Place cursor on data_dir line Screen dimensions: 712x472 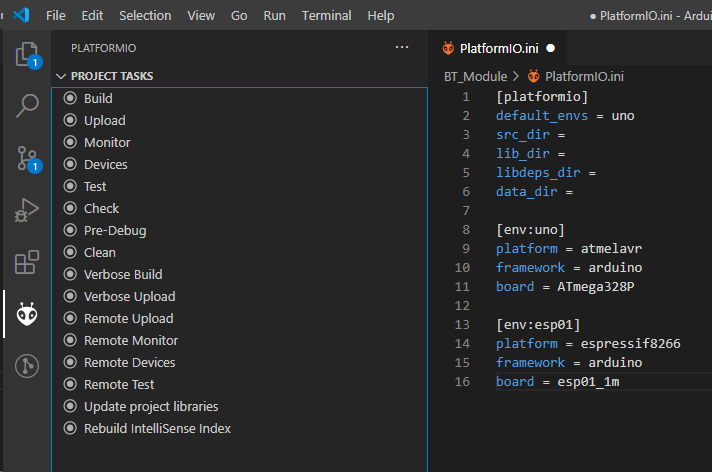(534, 192)
